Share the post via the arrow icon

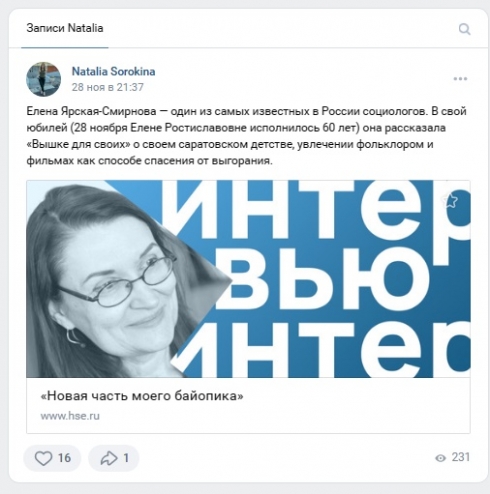pyautogui.click(x=109, y=458)
